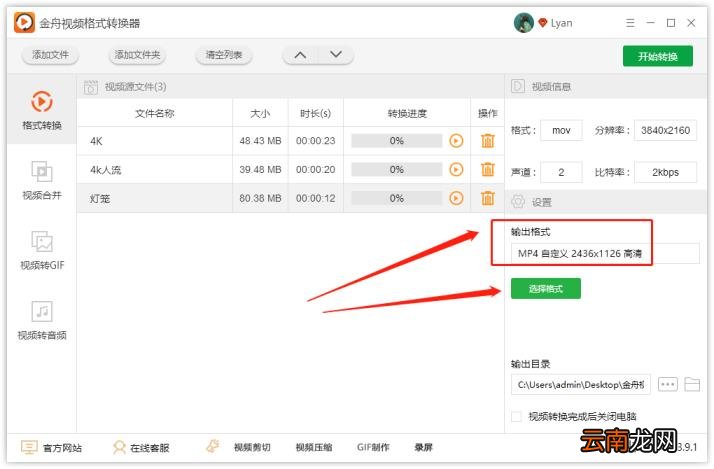The image size is (714, 469).
Task: Switch to 视频合并 in sidebar
Action: click(x=41, y=180)
